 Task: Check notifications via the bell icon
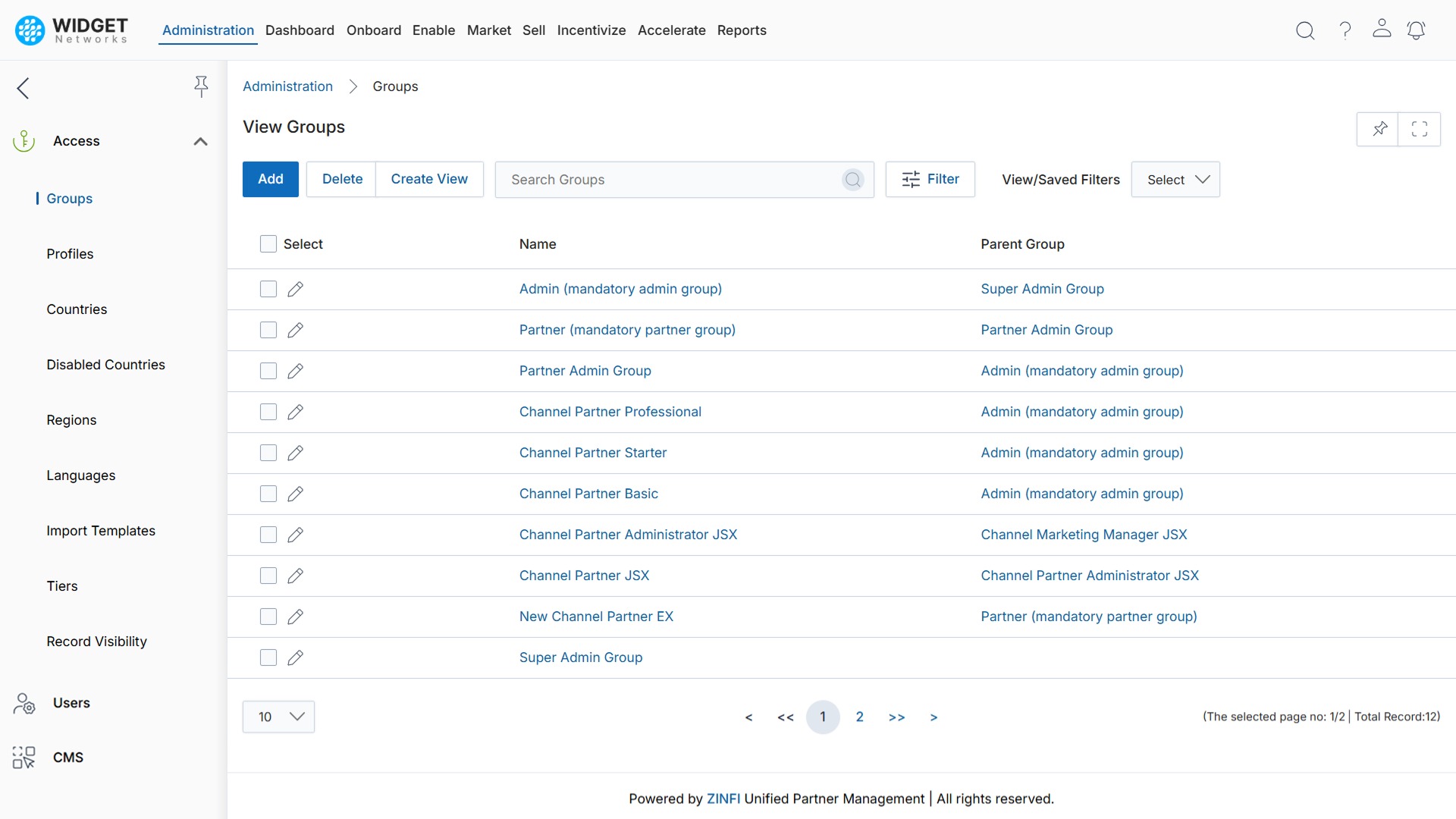1417,30
